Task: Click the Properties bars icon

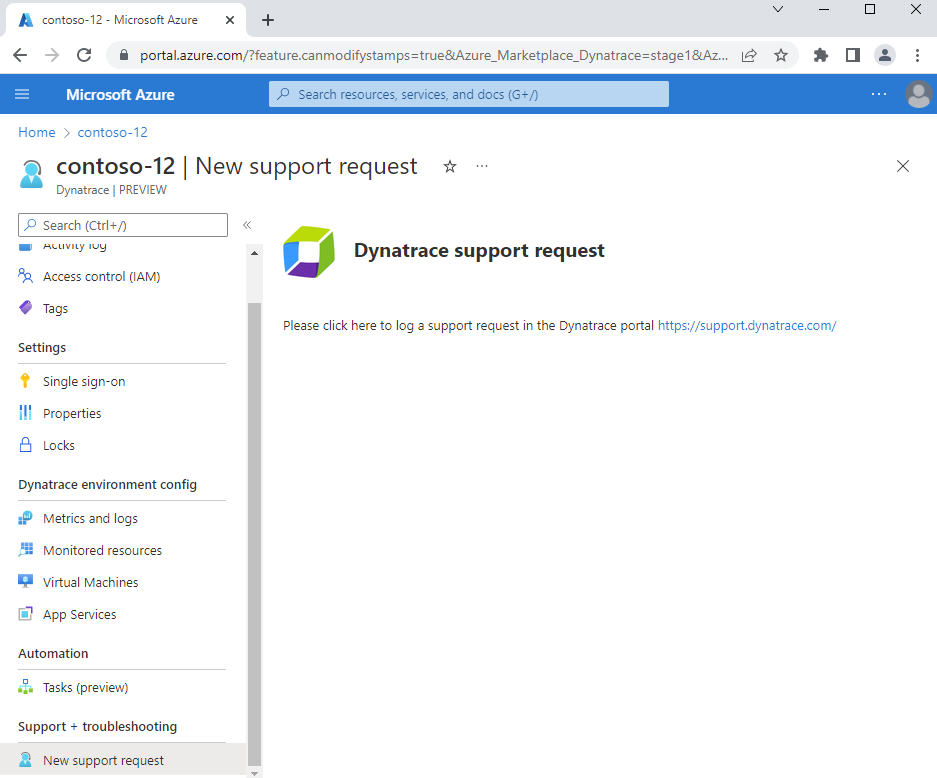Action: coord(25,412)
